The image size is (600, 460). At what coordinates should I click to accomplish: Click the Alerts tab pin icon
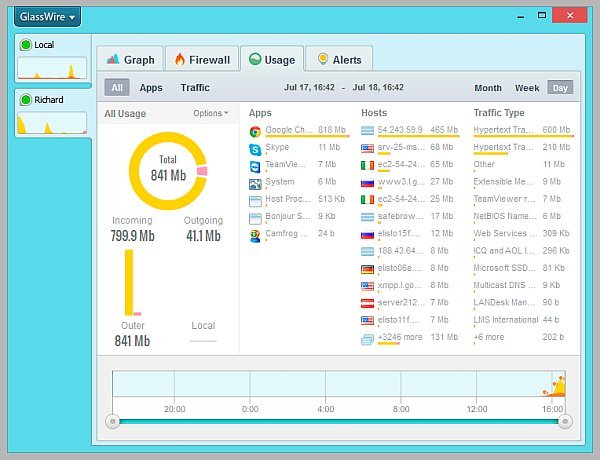pyautogui.click(x=323, y=59)
